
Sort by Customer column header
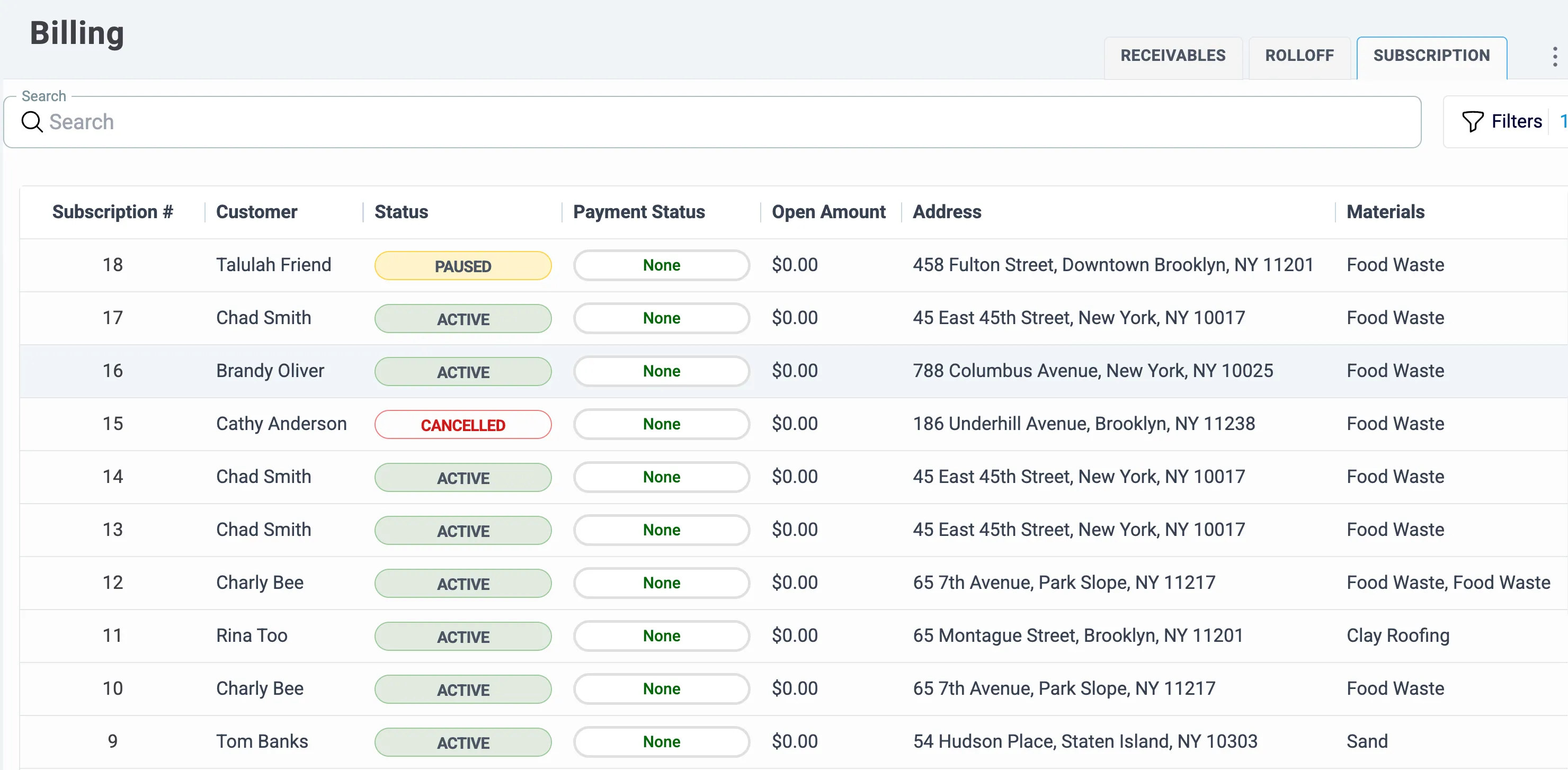coord(256,212)
